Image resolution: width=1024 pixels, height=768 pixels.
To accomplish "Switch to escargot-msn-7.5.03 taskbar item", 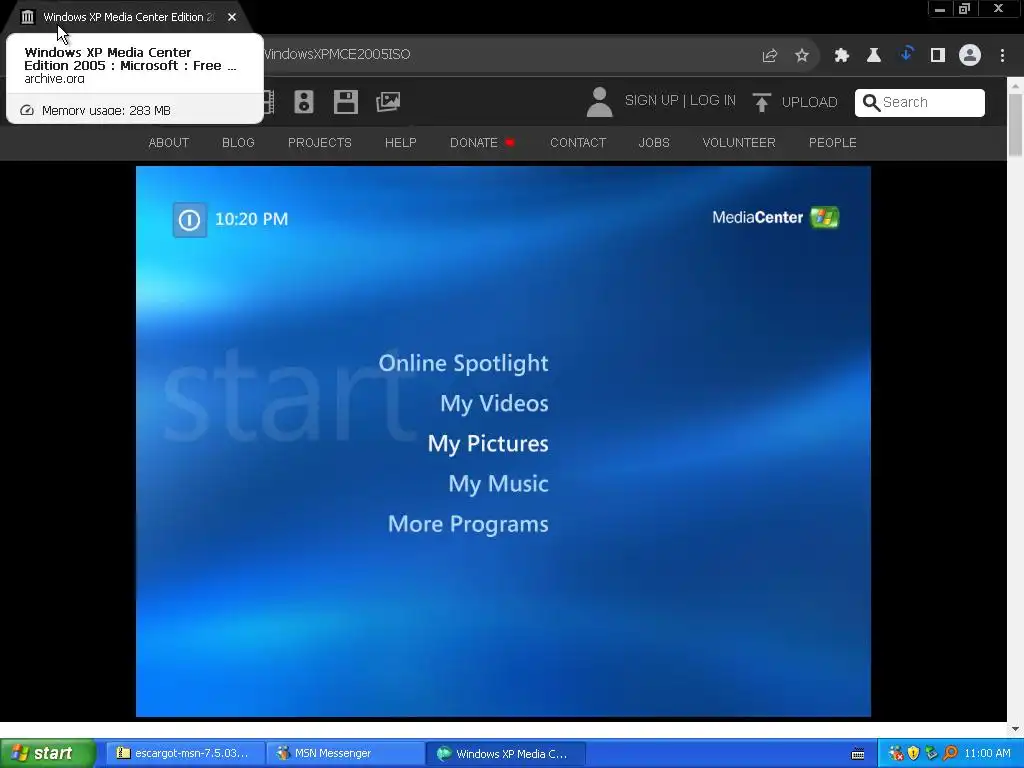I will click(x=183, y=754).
